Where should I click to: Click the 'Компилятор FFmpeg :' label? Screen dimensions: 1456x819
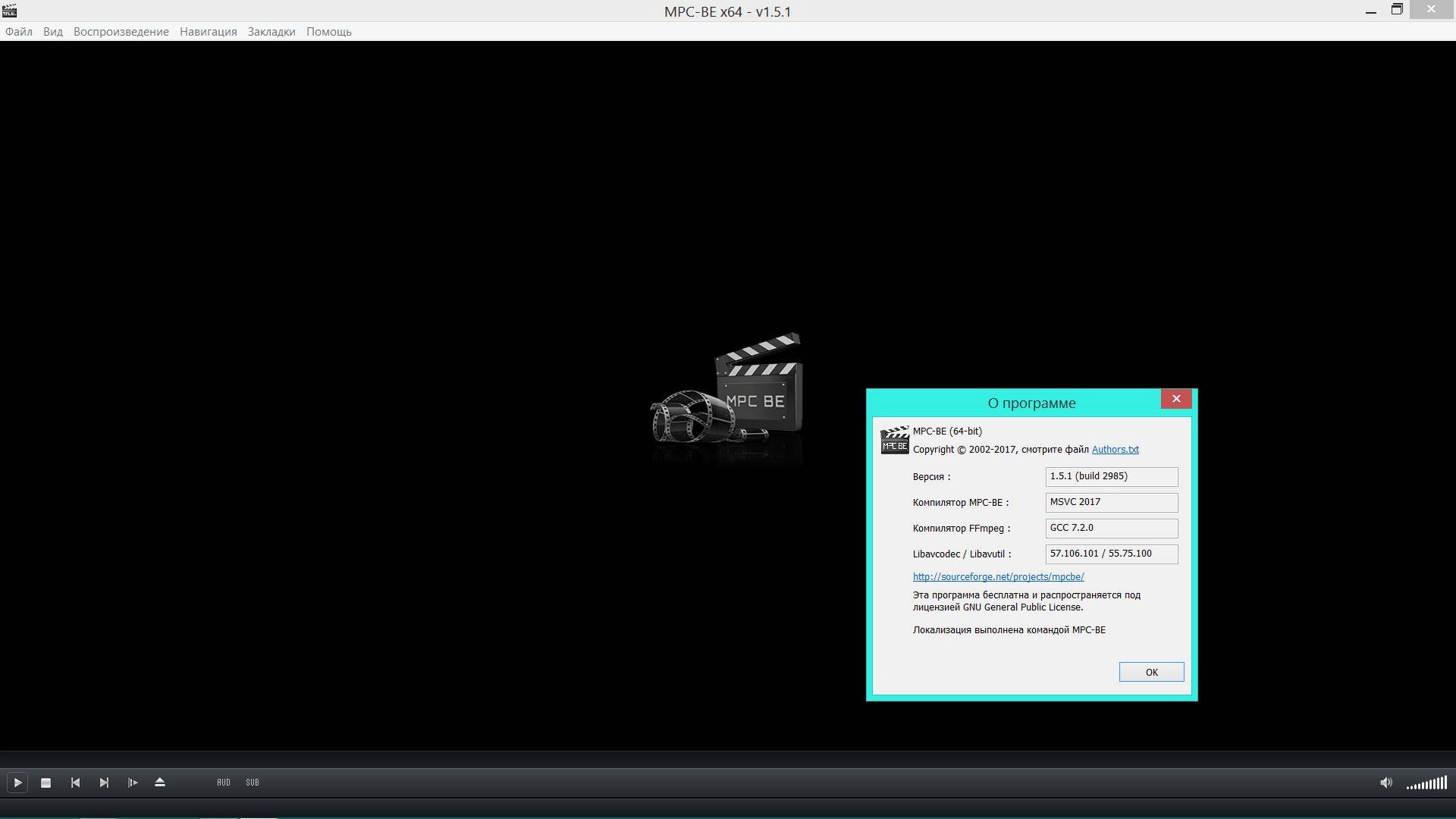coord(962,529)
